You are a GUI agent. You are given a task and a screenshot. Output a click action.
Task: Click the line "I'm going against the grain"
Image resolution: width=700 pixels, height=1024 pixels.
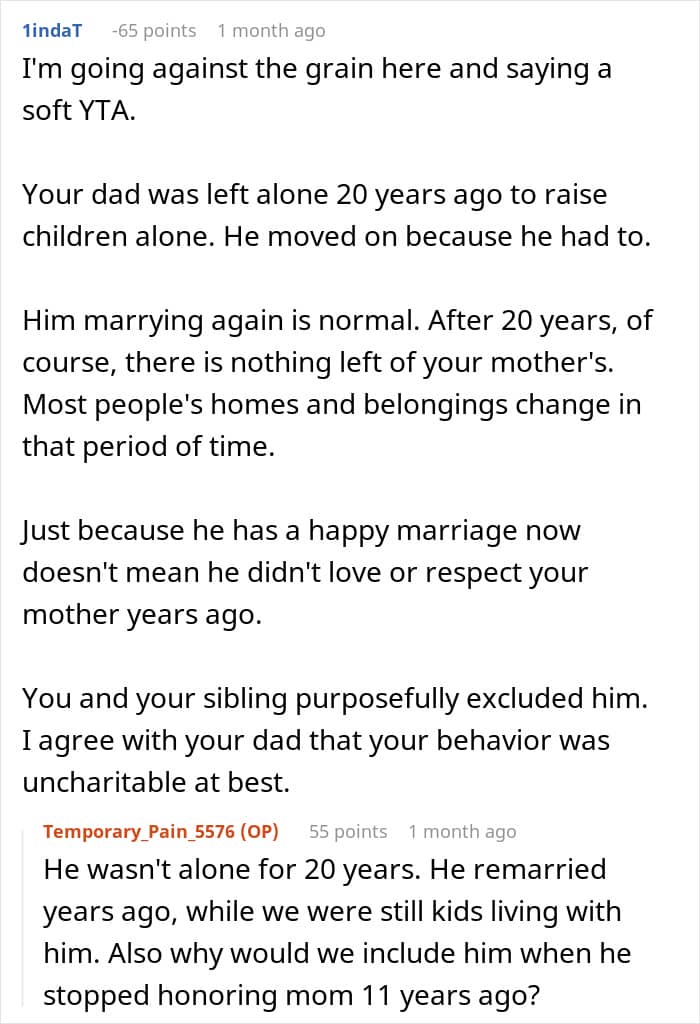[x=317, y=69]
